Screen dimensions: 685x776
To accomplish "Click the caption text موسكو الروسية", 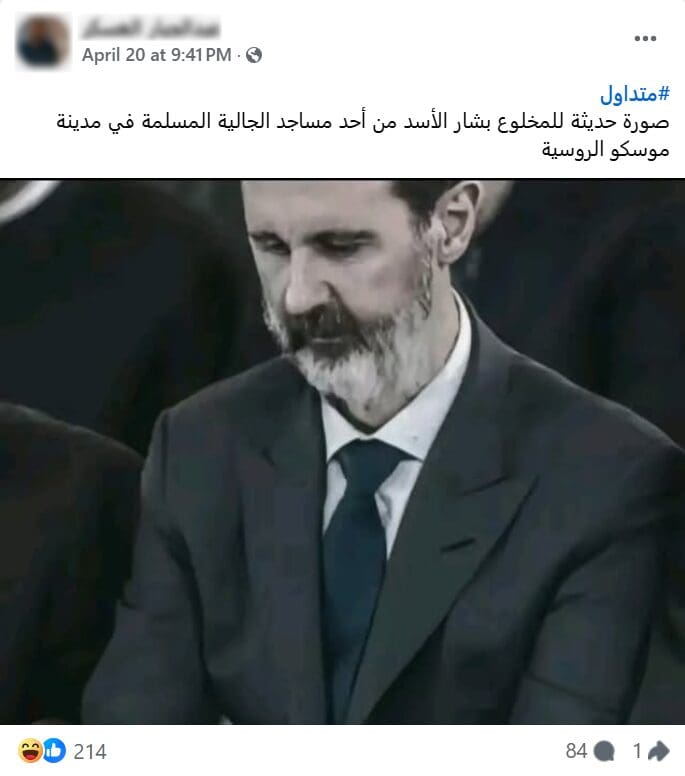I will tap(605, 149).
